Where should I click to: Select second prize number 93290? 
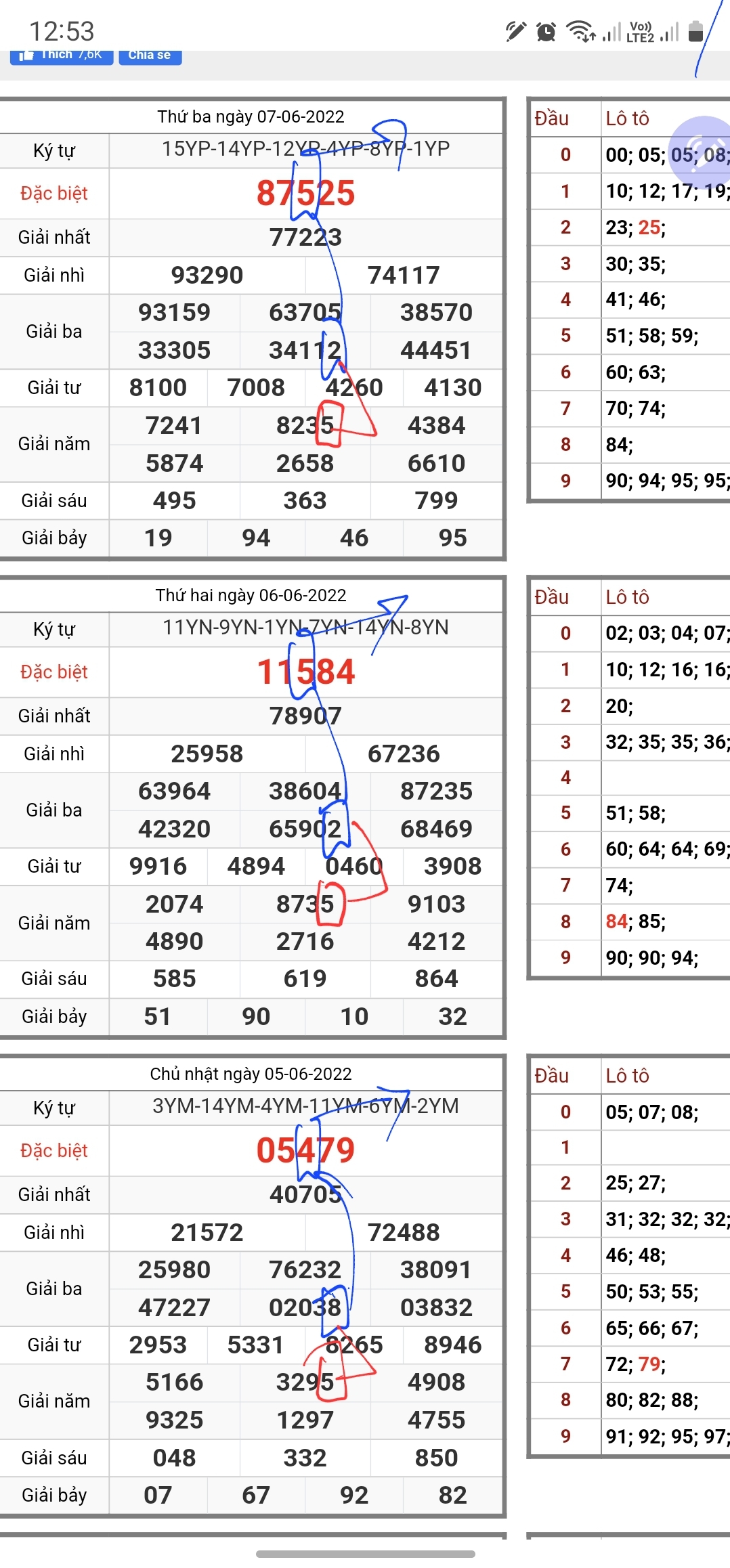[207, 276]
